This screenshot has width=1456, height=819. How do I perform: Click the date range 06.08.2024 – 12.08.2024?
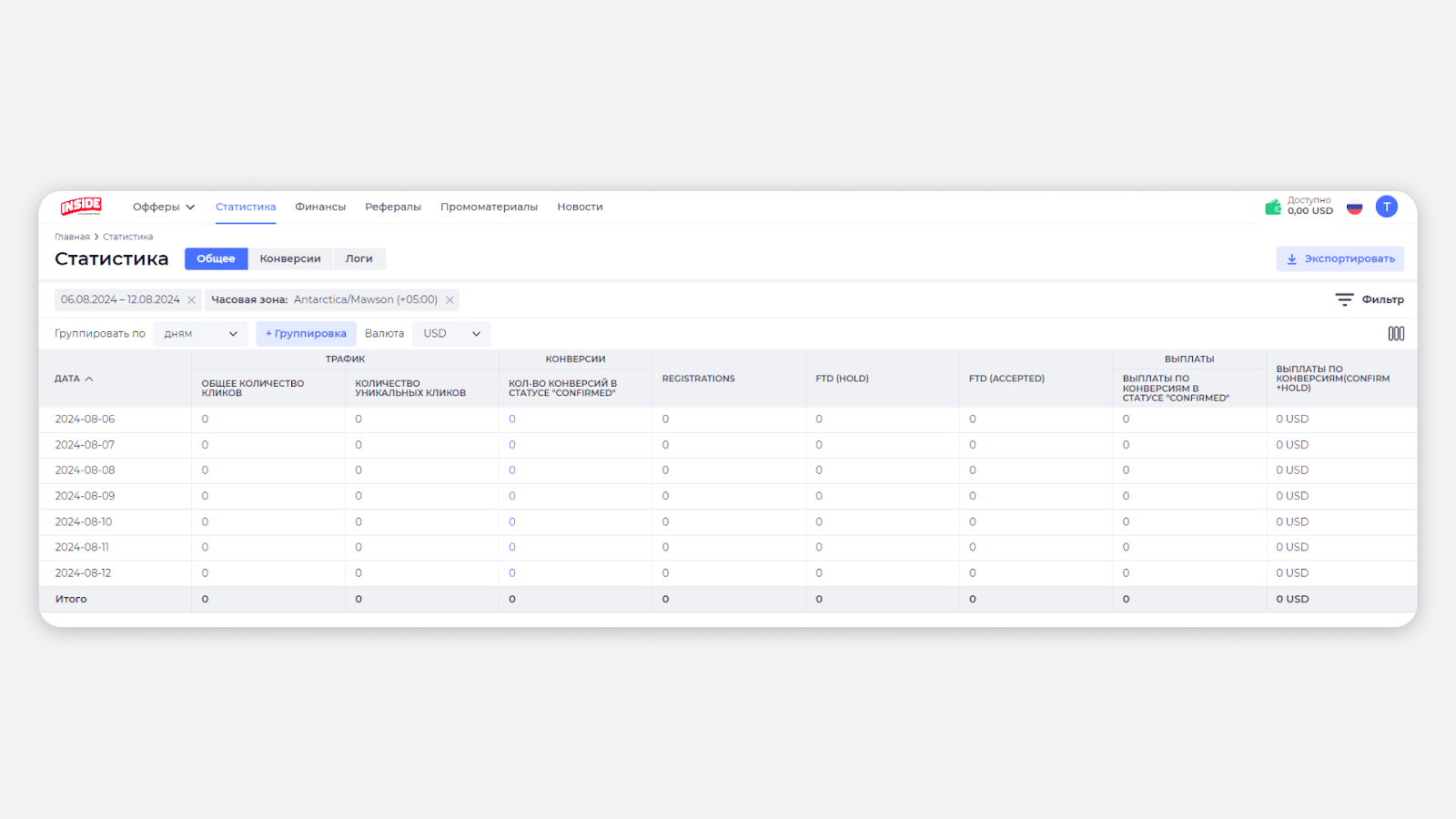coord(120,299)
